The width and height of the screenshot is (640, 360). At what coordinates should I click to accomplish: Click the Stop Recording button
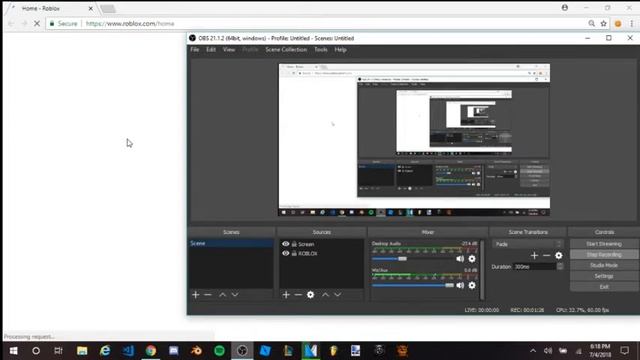coord(604,254)
